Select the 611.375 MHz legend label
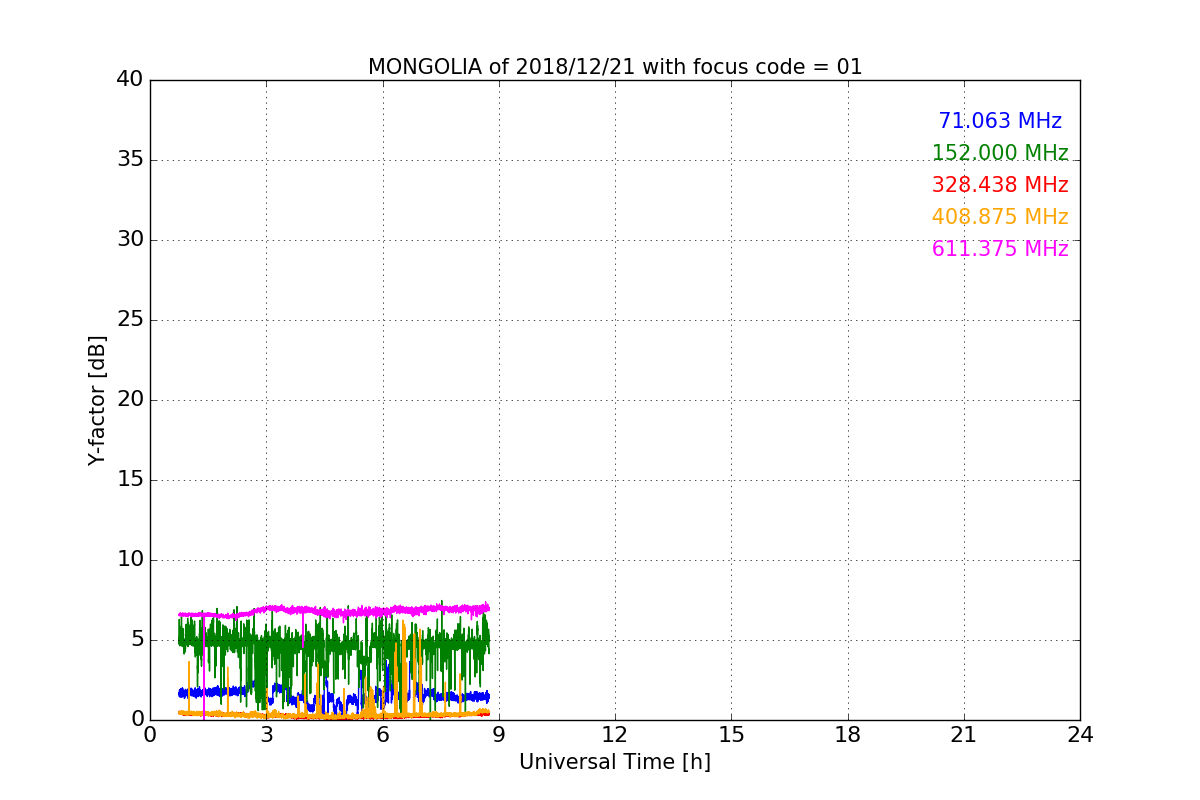 [x=1000, y=249]
